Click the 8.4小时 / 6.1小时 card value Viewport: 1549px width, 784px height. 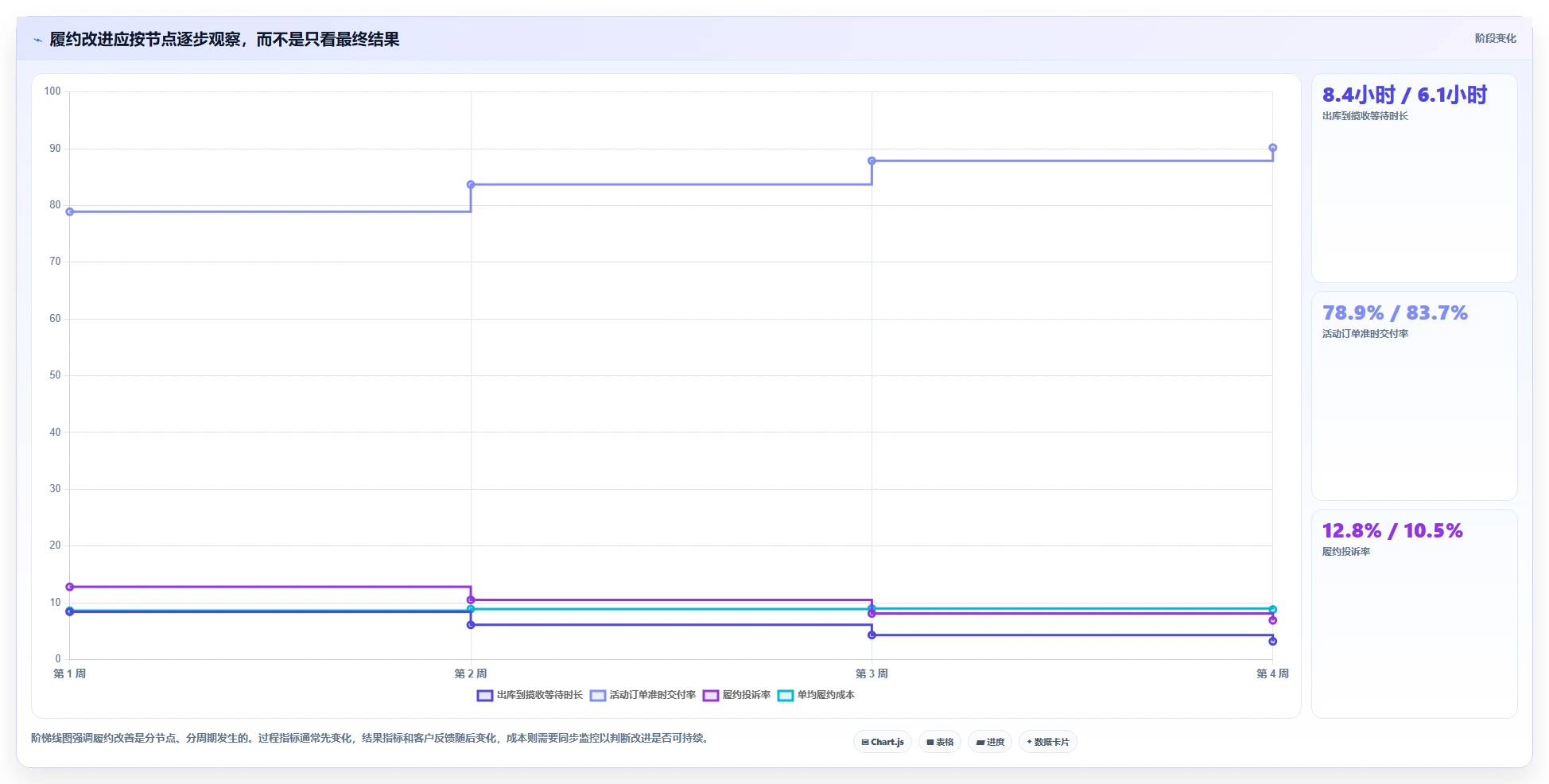tap(1404, 95)
